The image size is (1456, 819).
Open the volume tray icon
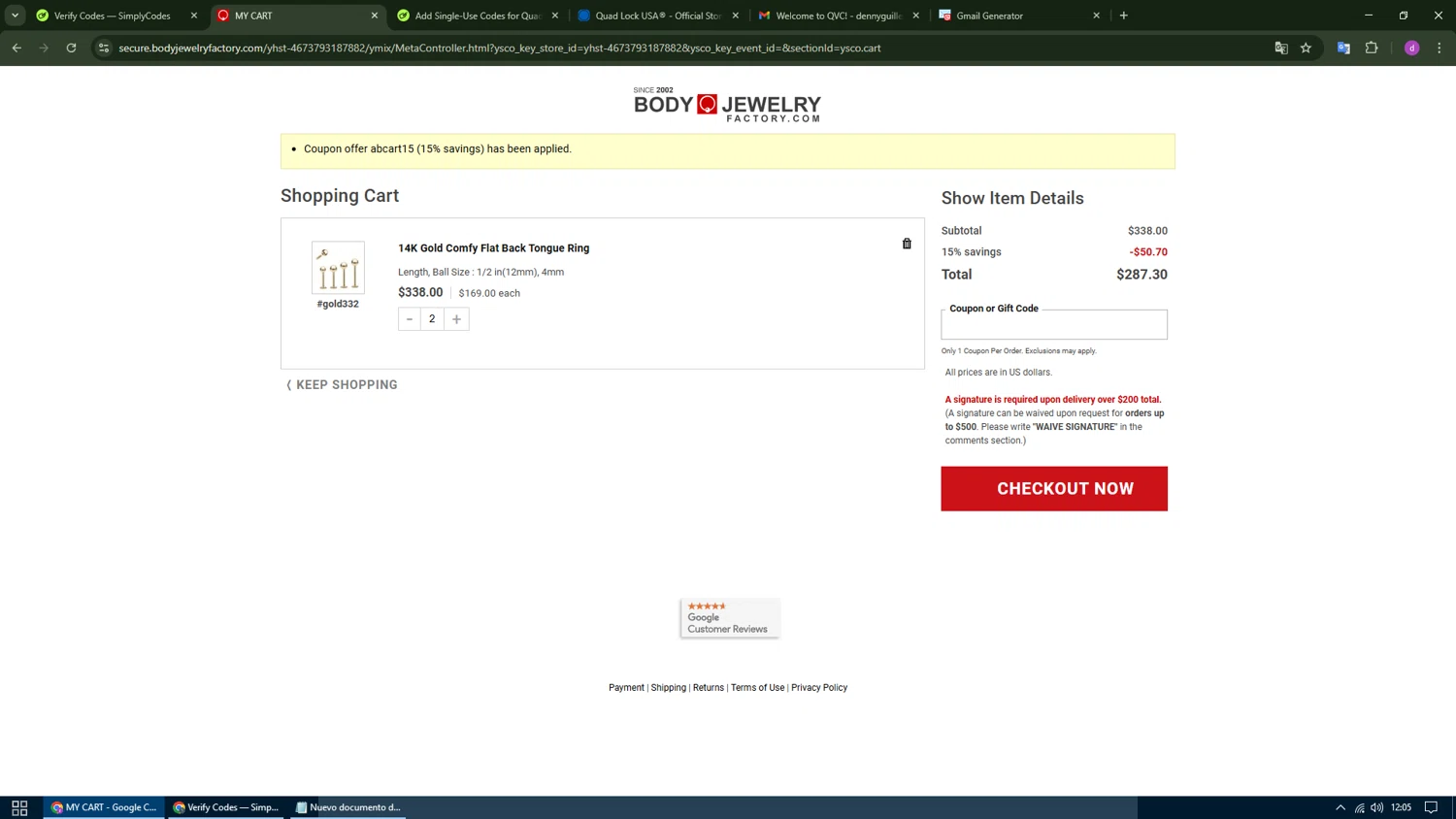(x=1376, y=807)
